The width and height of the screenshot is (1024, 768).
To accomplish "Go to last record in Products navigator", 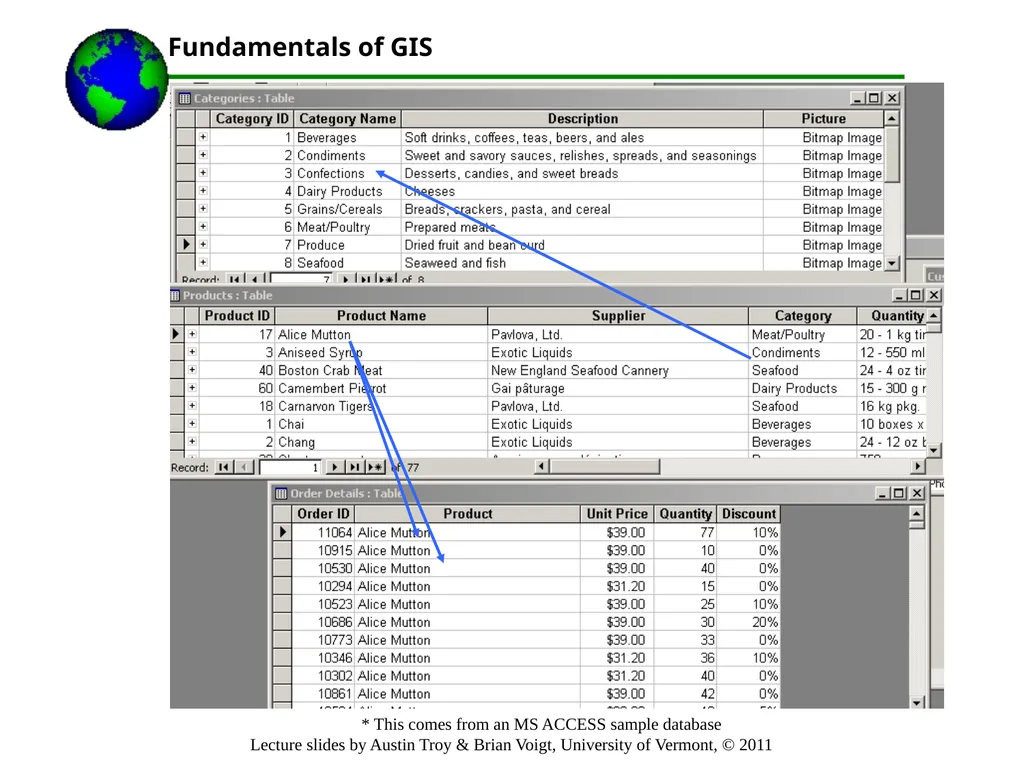I will 354,467.
